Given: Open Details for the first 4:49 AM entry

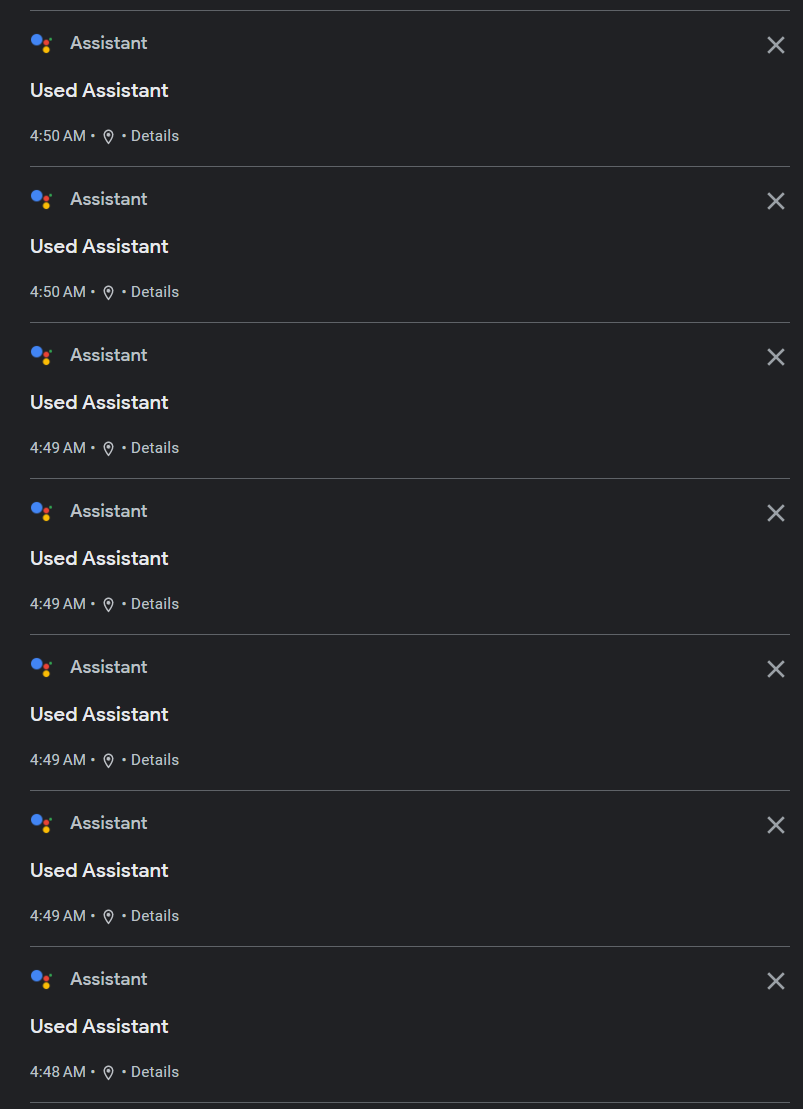Looking at the screenshot, I should 155,448.
